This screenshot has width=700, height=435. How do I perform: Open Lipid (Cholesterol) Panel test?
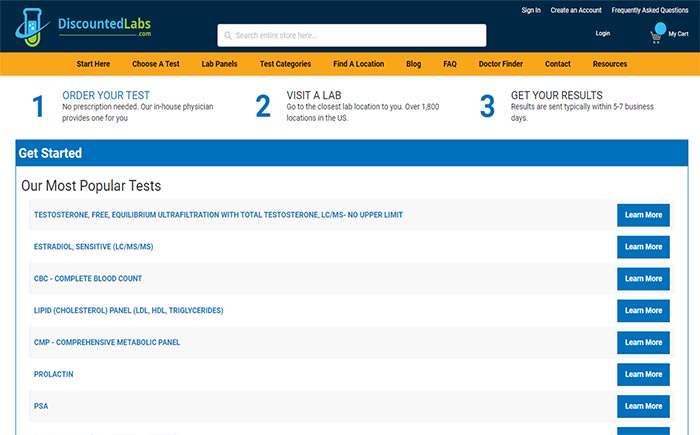(129, 310)
